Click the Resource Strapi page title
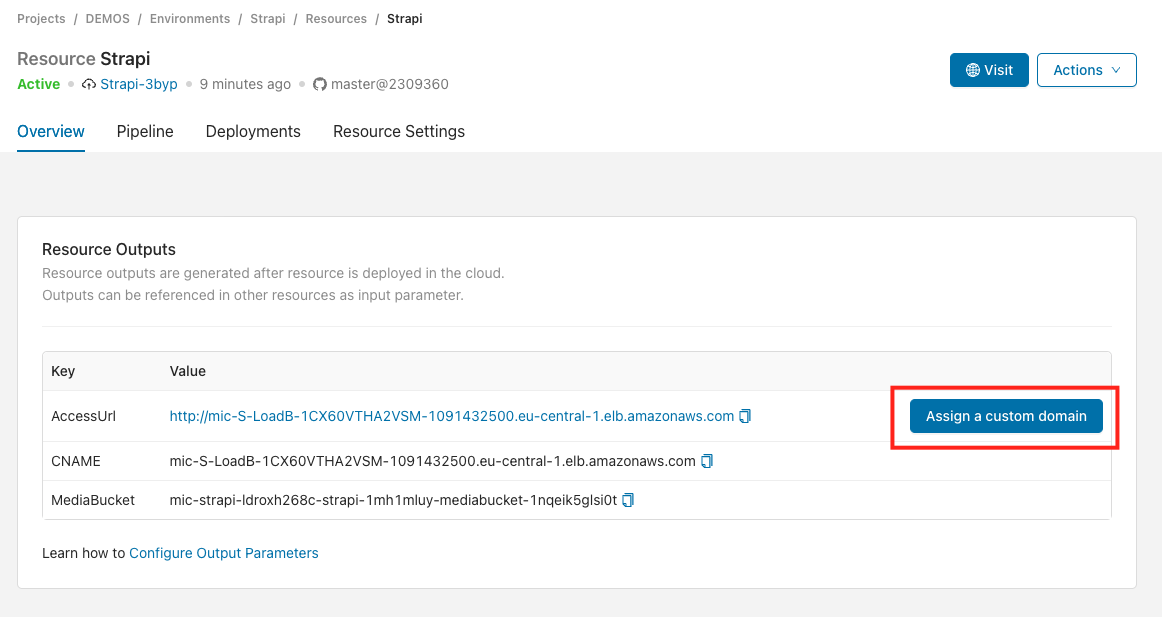The width and height of the screenshot is (1162, 617). coord(84,59)
